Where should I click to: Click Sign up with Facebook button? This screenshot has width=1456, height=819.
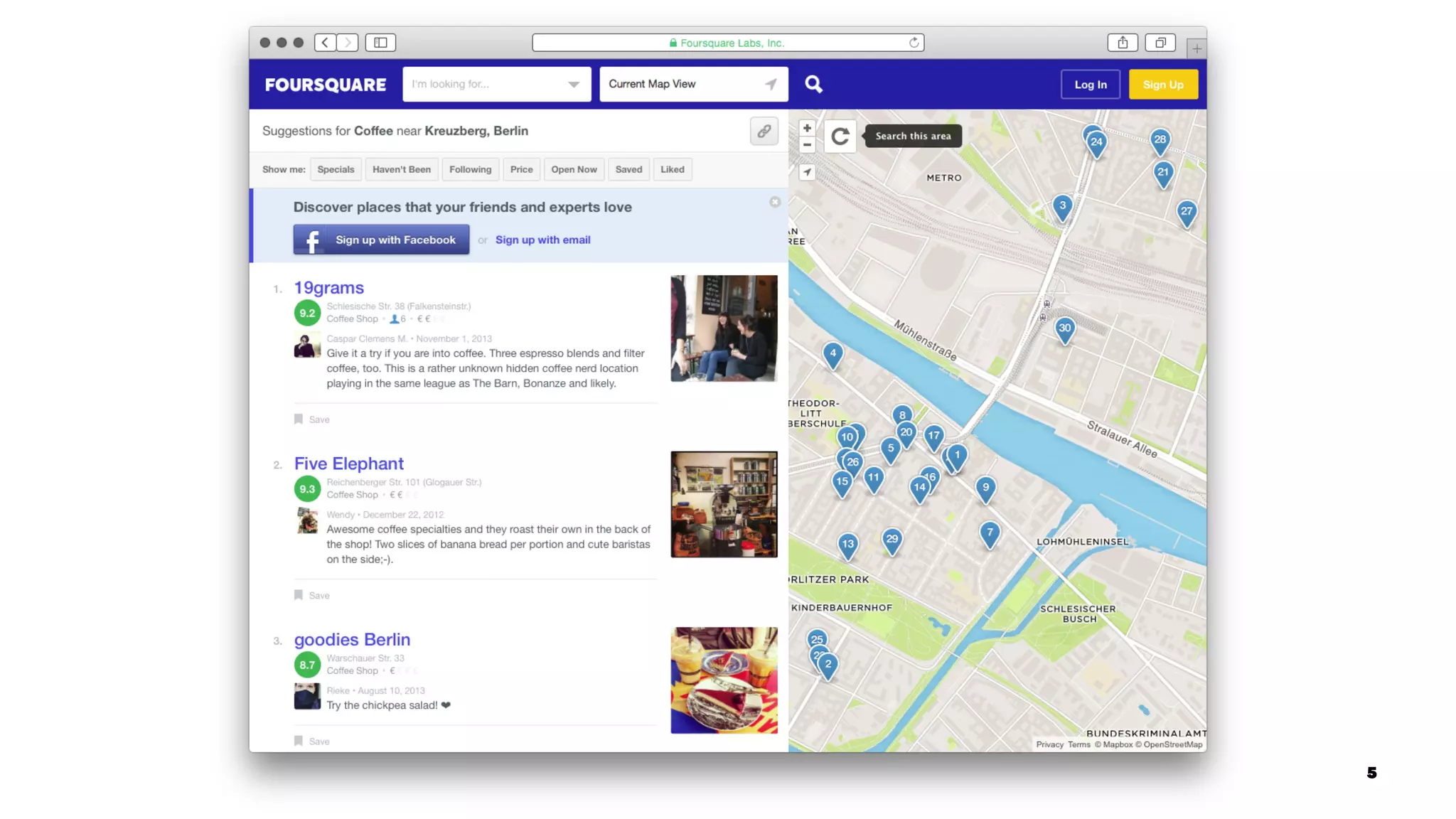coord(381,240)
